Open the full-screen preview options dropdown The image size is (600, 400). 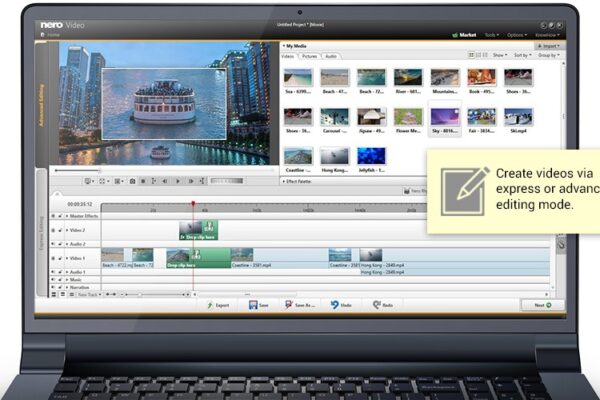[x=104, y=181]
